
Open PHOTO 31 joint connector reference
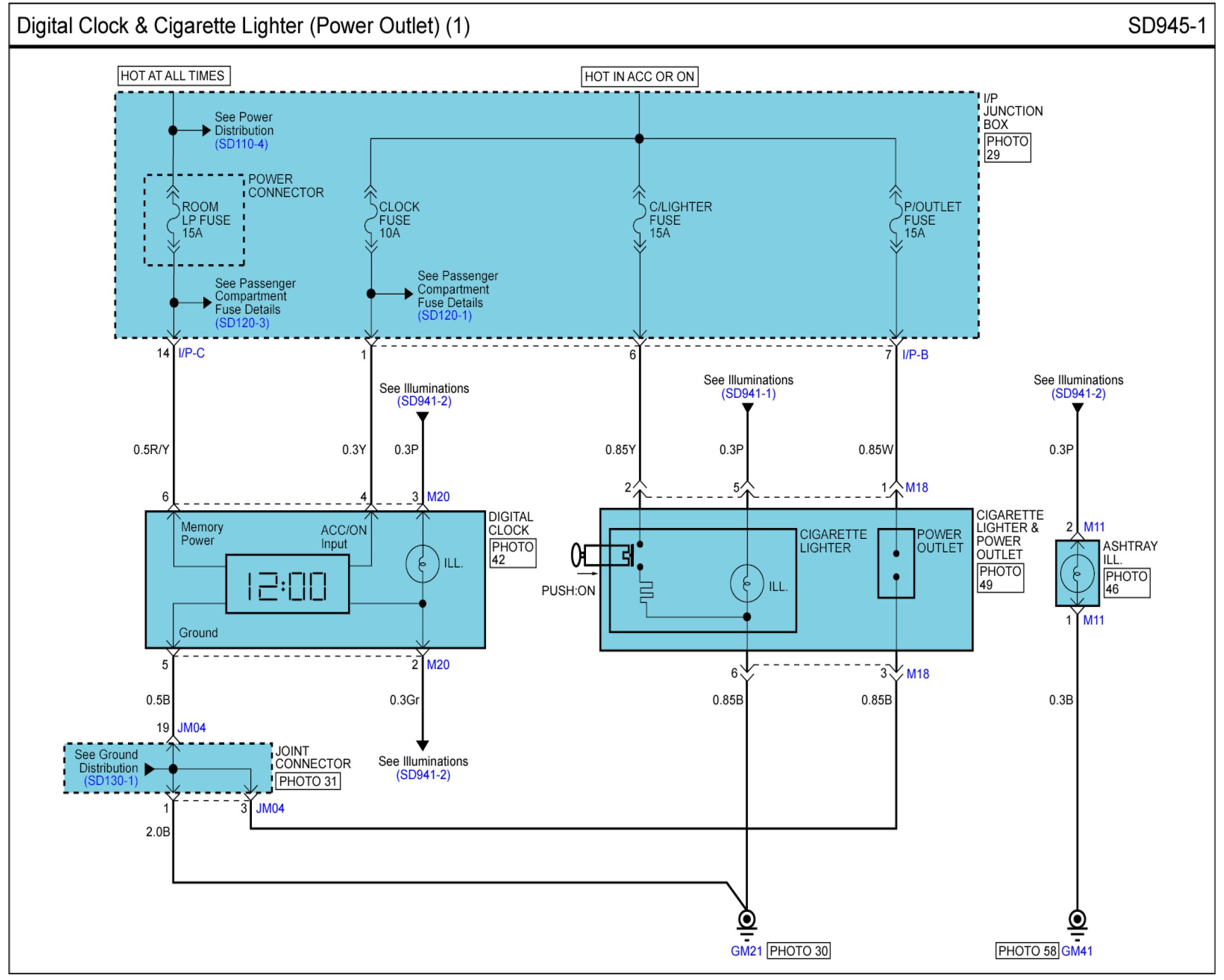tap(308, 782)
